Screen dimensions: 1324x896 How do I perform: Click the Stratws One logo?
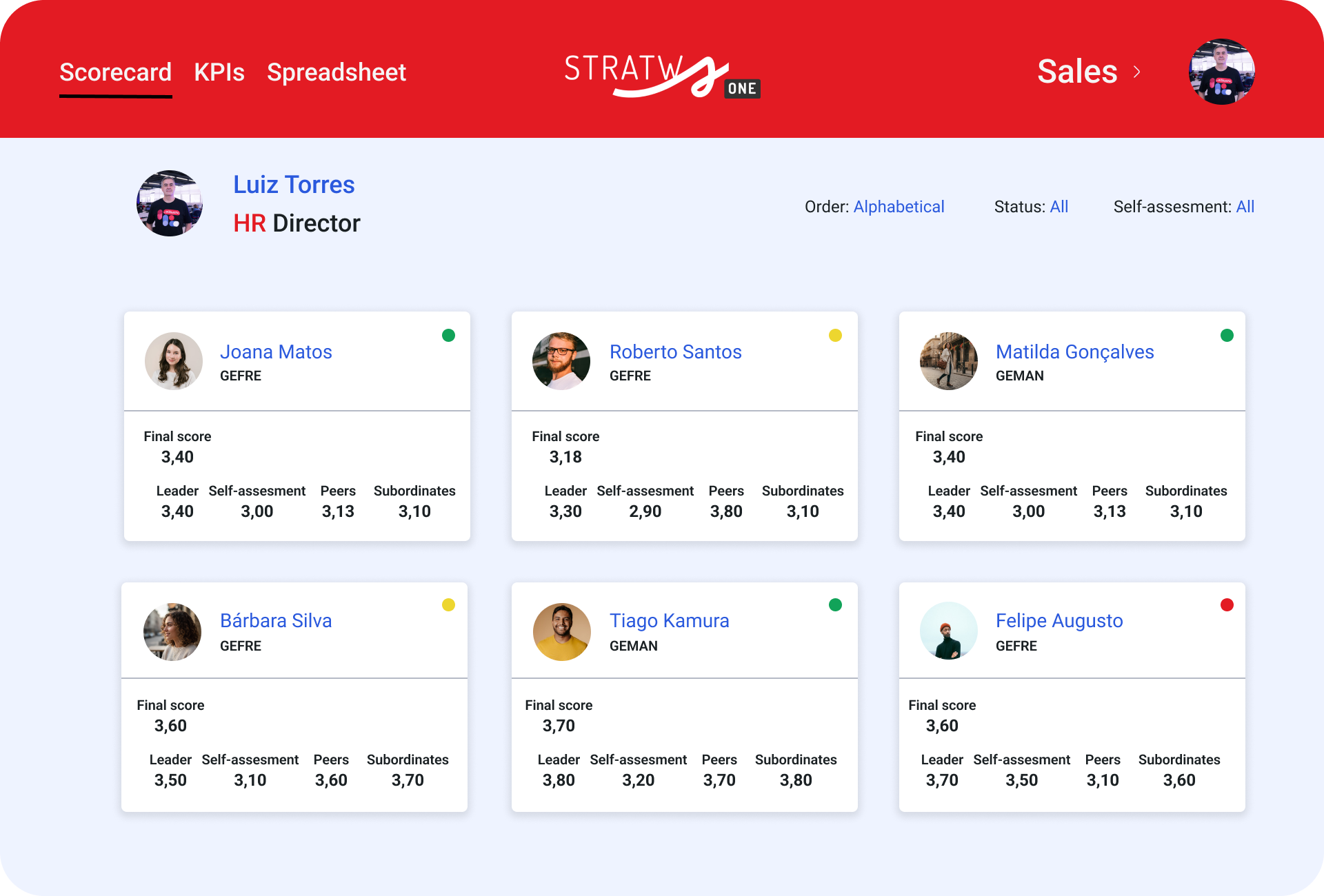point(661,74)
